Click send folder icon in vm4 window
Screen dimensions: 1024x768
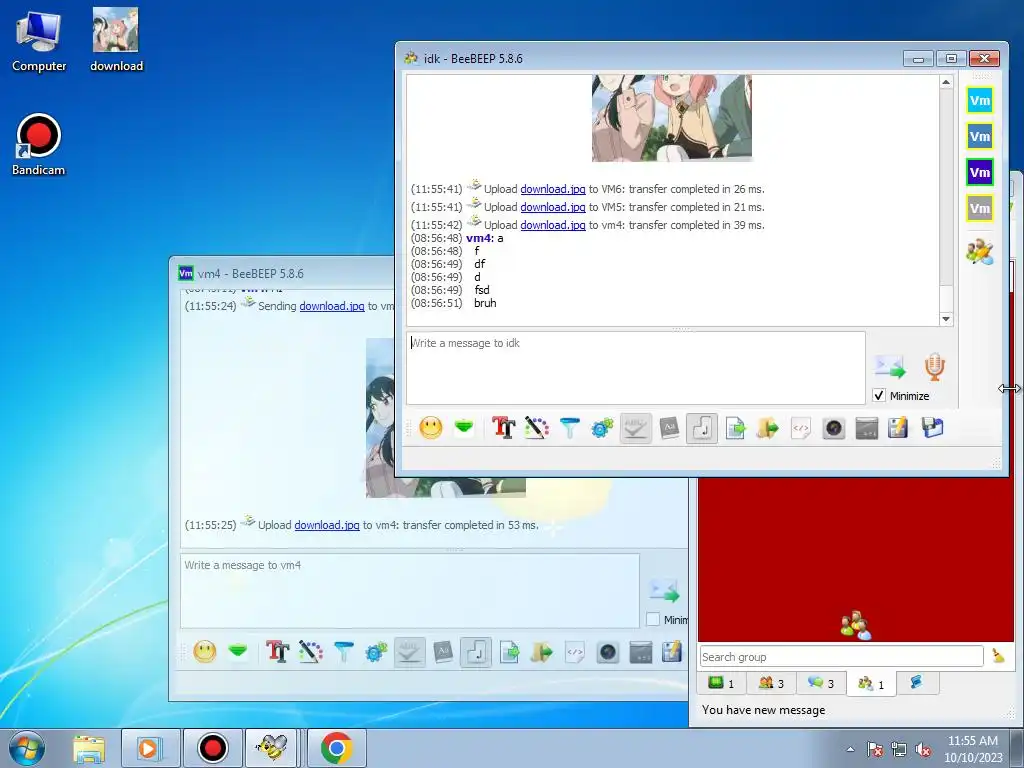[x=542, y=652]
